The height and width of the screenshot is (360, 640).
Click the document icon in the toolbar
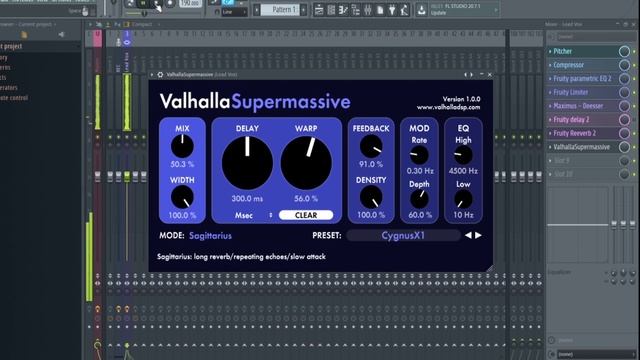tap(380, 10)
